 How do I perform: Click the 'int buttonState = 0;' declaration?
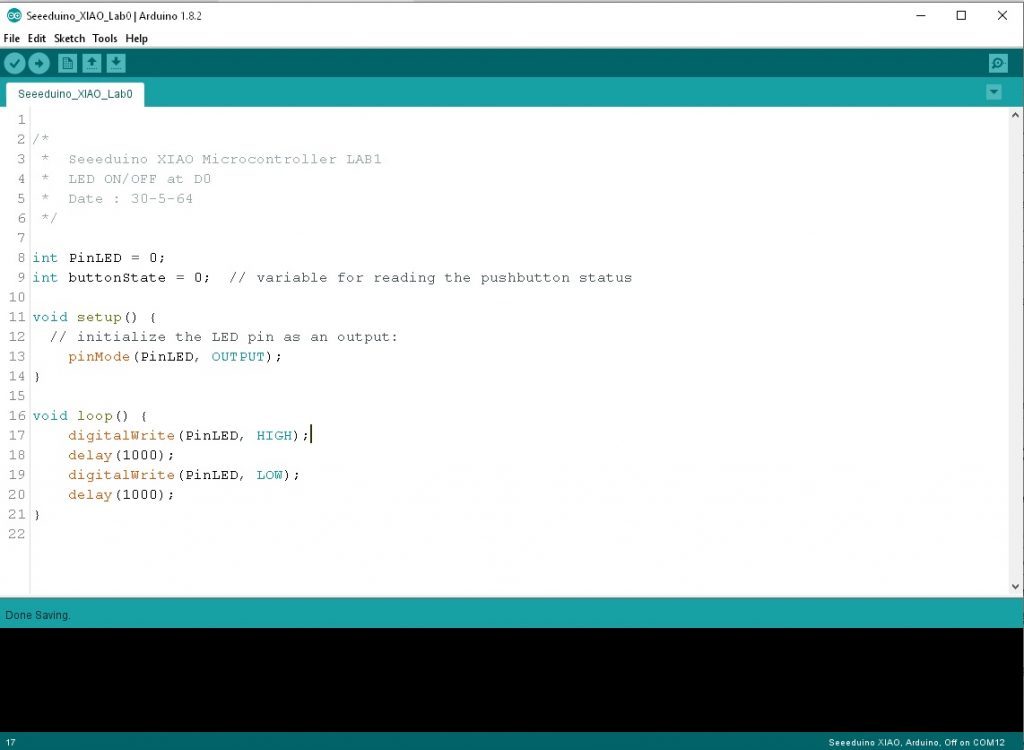click(x=121, y=278)
